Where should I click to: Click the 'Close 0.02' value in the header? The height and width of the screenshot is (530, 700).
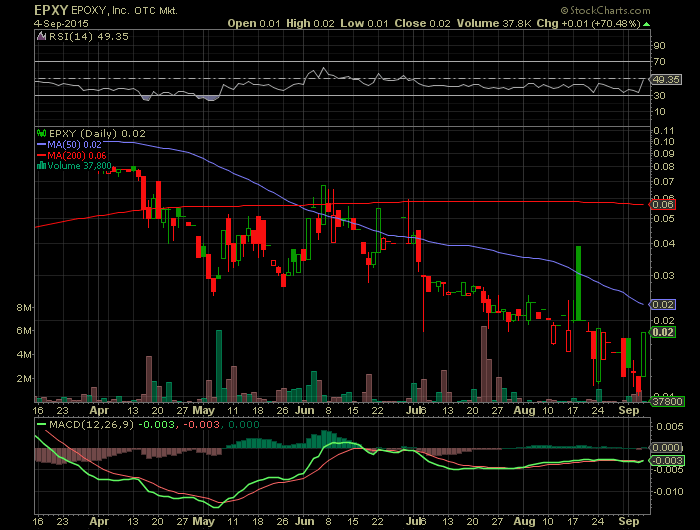tap(422, 23)
